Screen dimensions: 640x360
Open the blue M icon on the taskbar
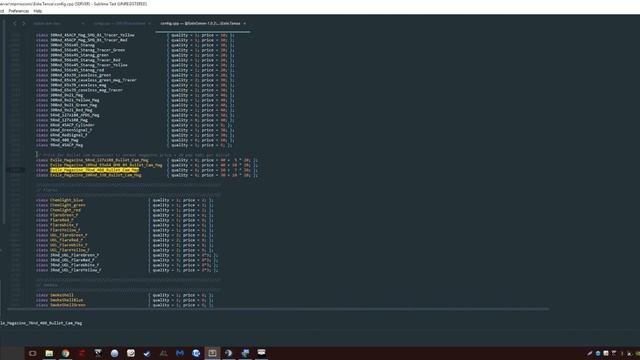pyautogui.click(x=180, y=353)
